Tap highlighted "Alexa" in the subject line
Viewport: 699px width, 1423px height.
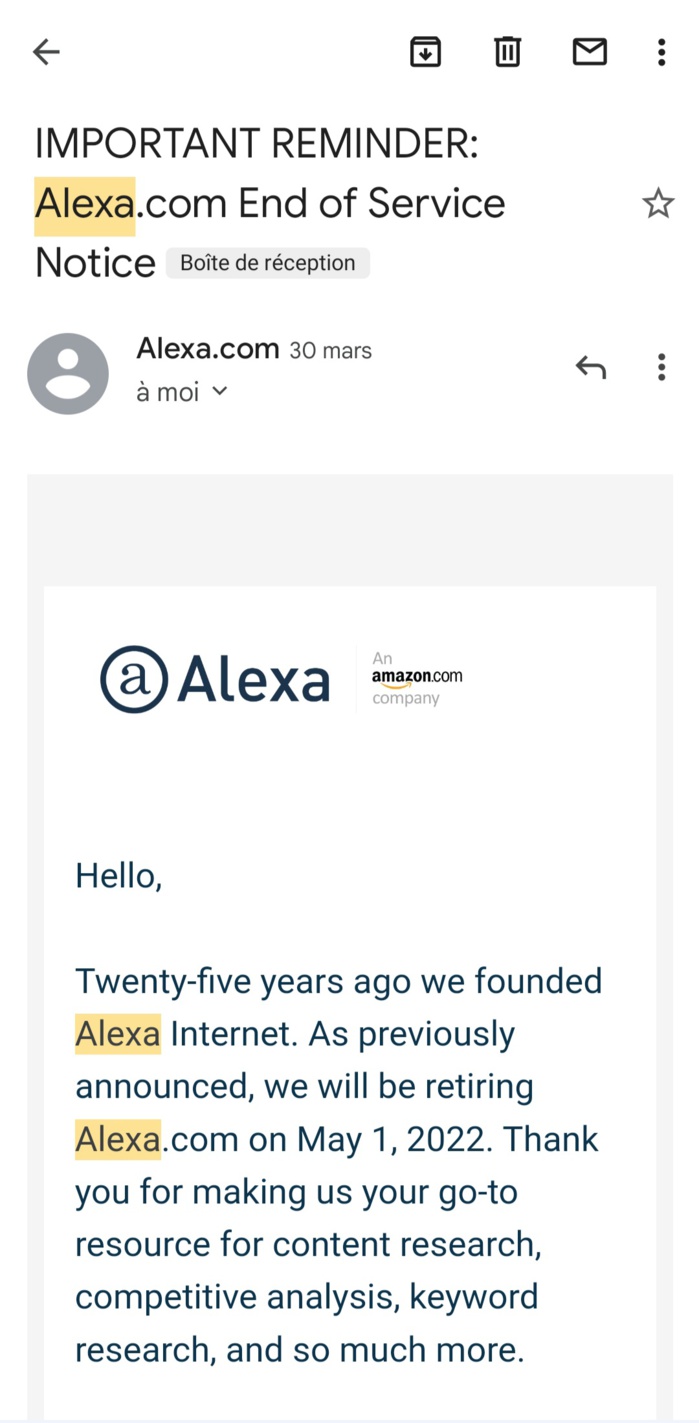click(85, 205)
